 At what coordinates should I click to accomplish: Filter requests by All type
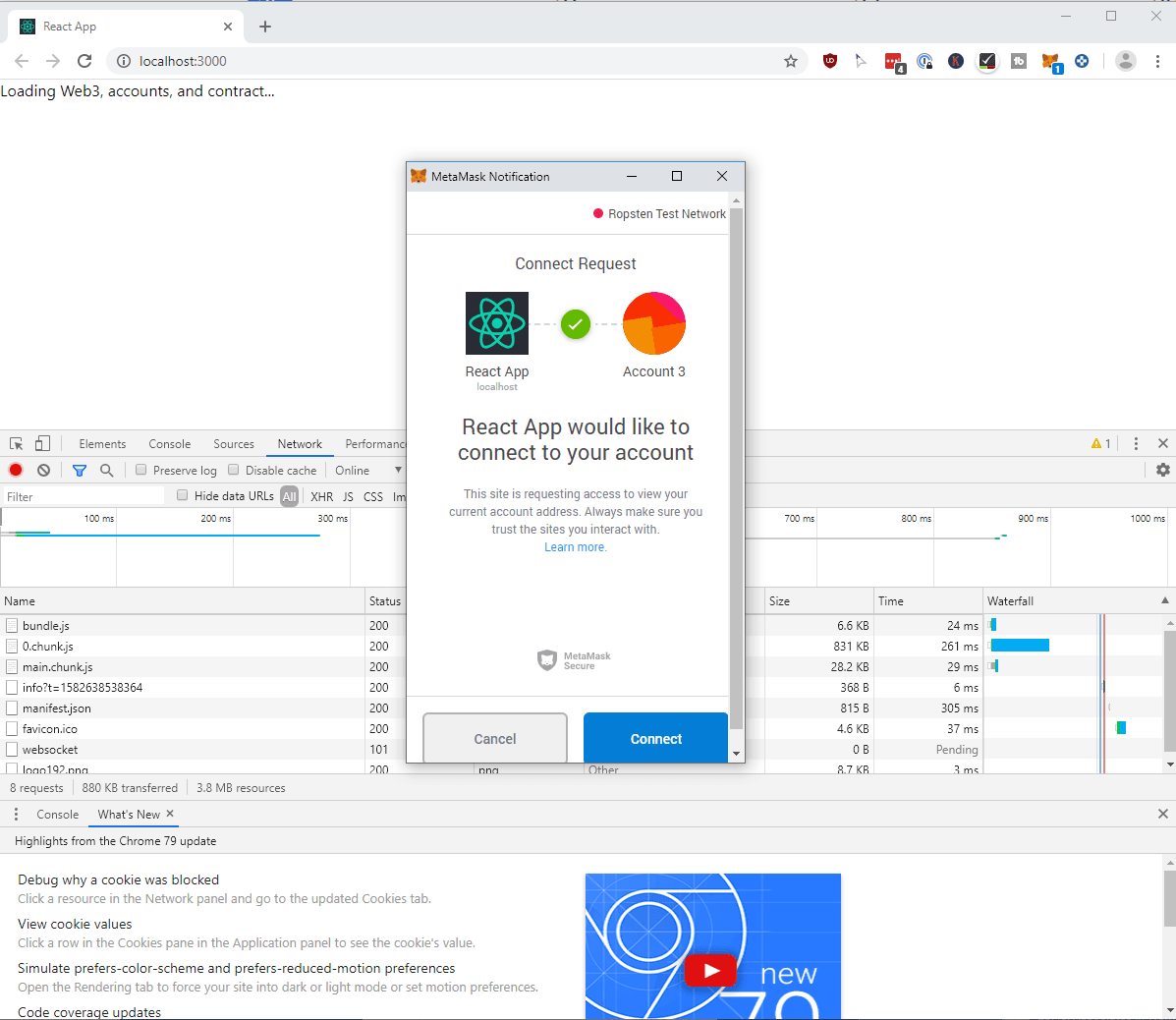(x=290, y=496)
